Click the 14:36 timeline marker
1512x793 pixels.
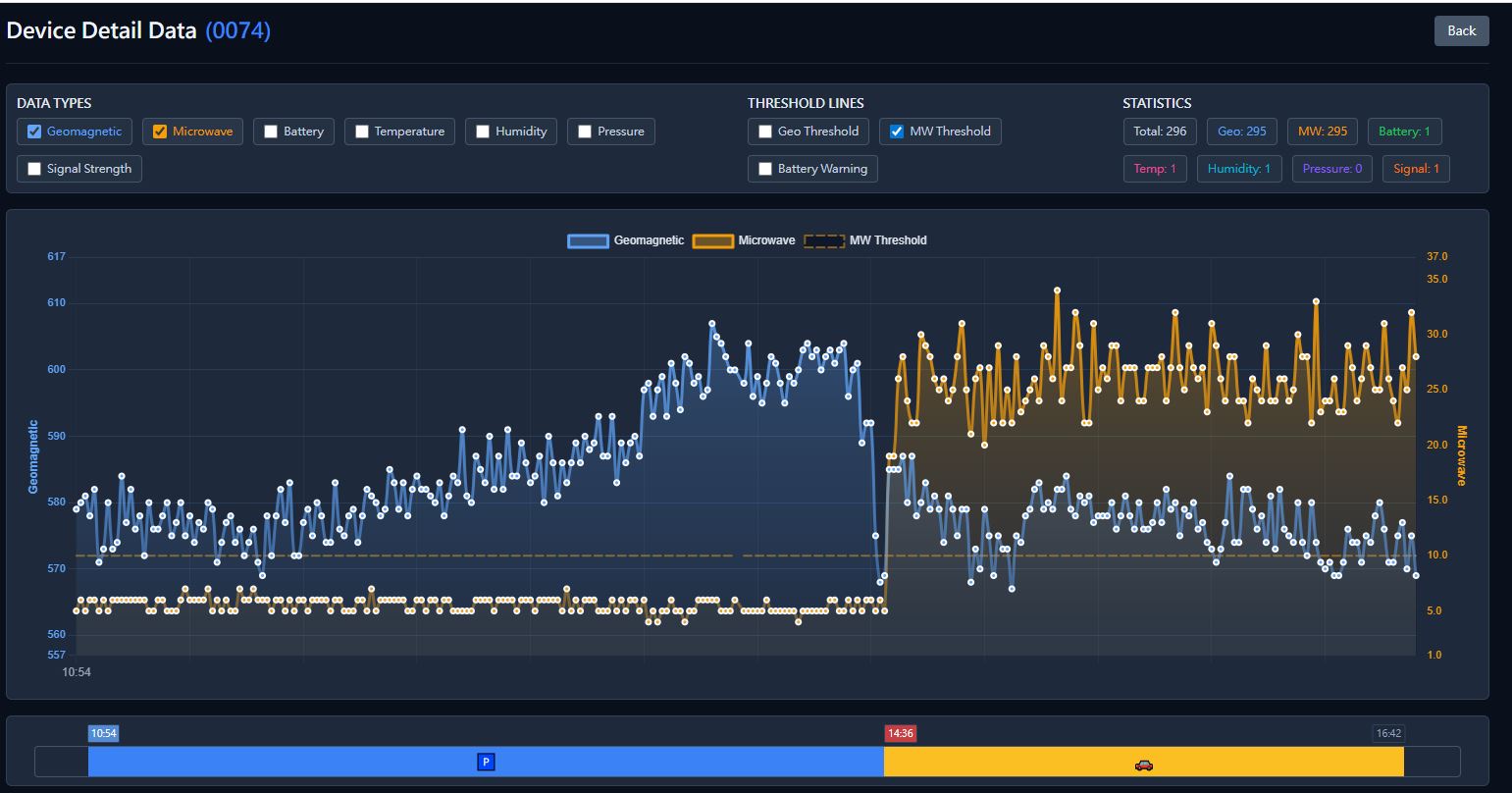[900, 733]
